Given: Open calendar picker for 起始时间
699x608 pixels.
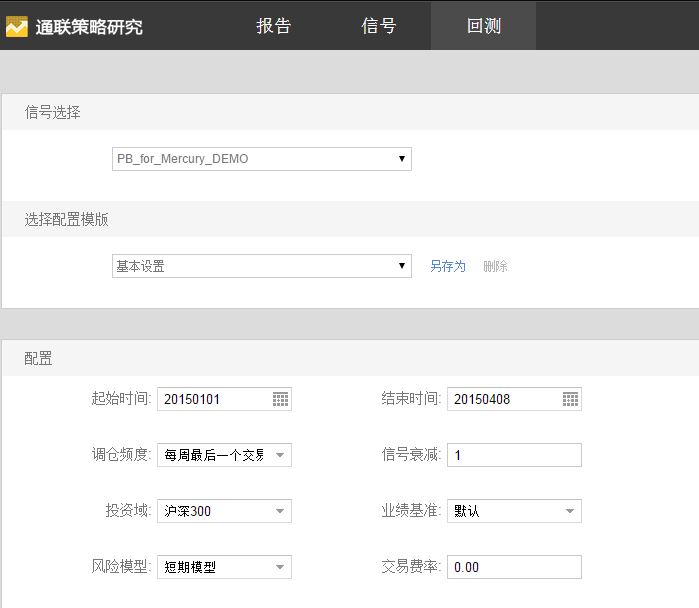Looking at the screenshot, I should [280, 399].
